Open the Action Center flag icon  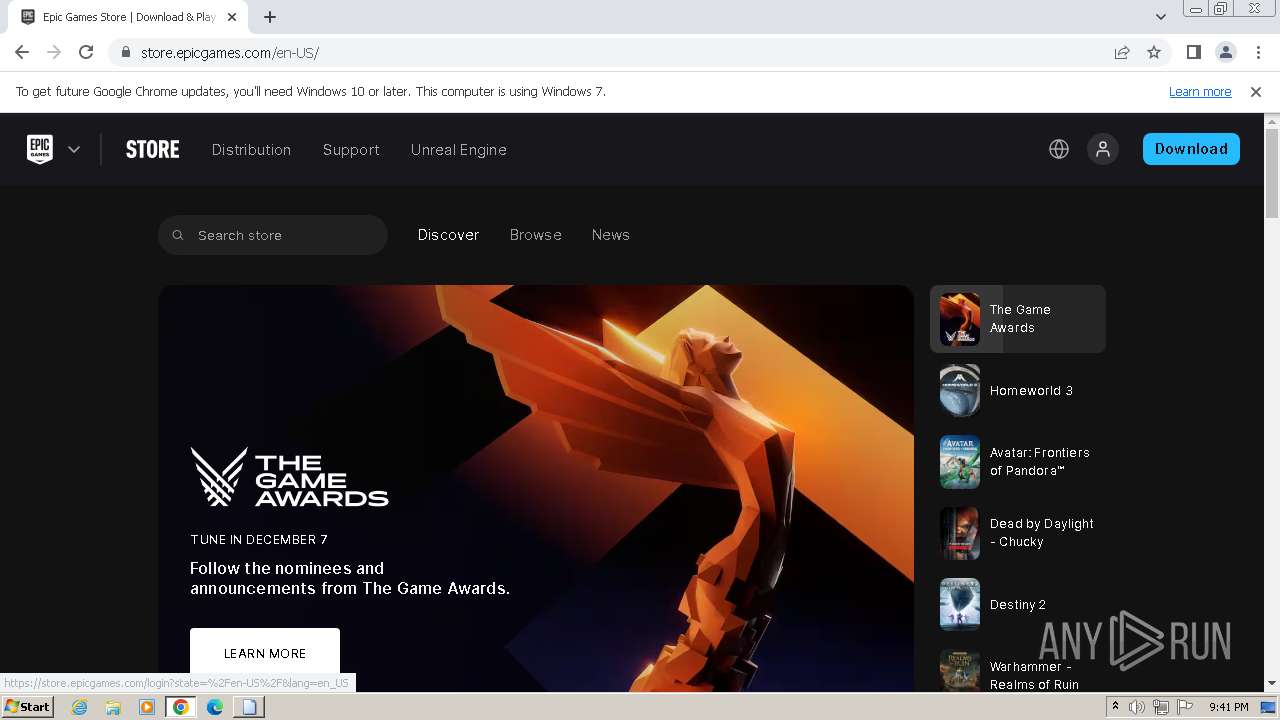point(1184,707)
